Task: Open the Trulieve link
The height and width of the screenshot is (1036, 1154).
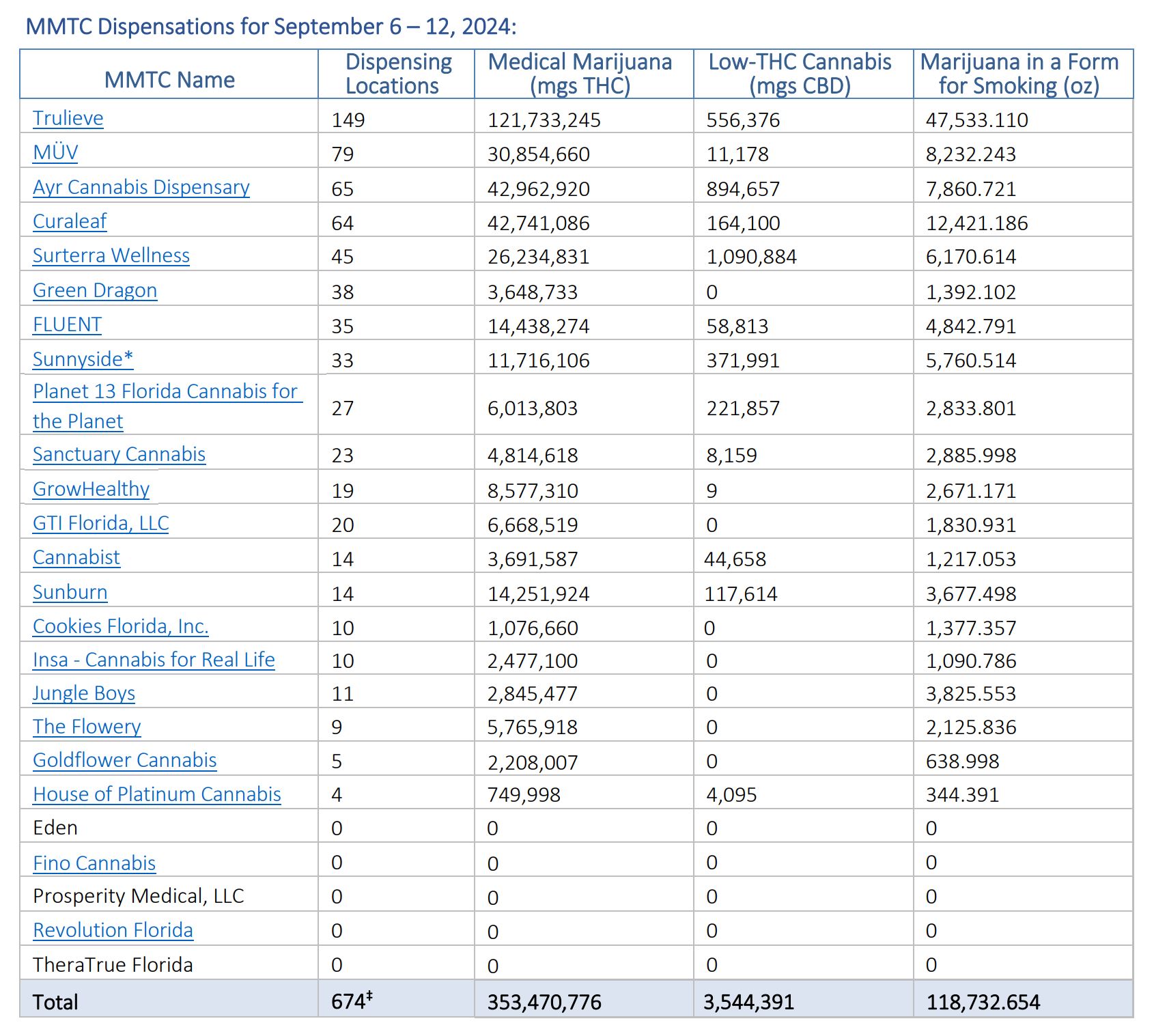Action: pos(68,118)
